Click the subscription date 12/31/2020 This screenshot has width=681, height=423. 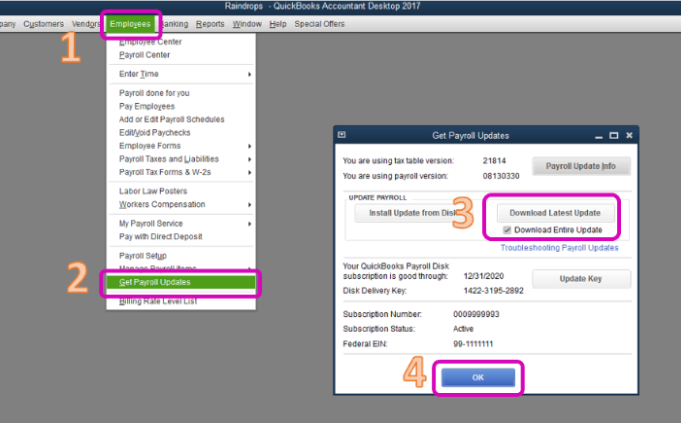point(483,276)
